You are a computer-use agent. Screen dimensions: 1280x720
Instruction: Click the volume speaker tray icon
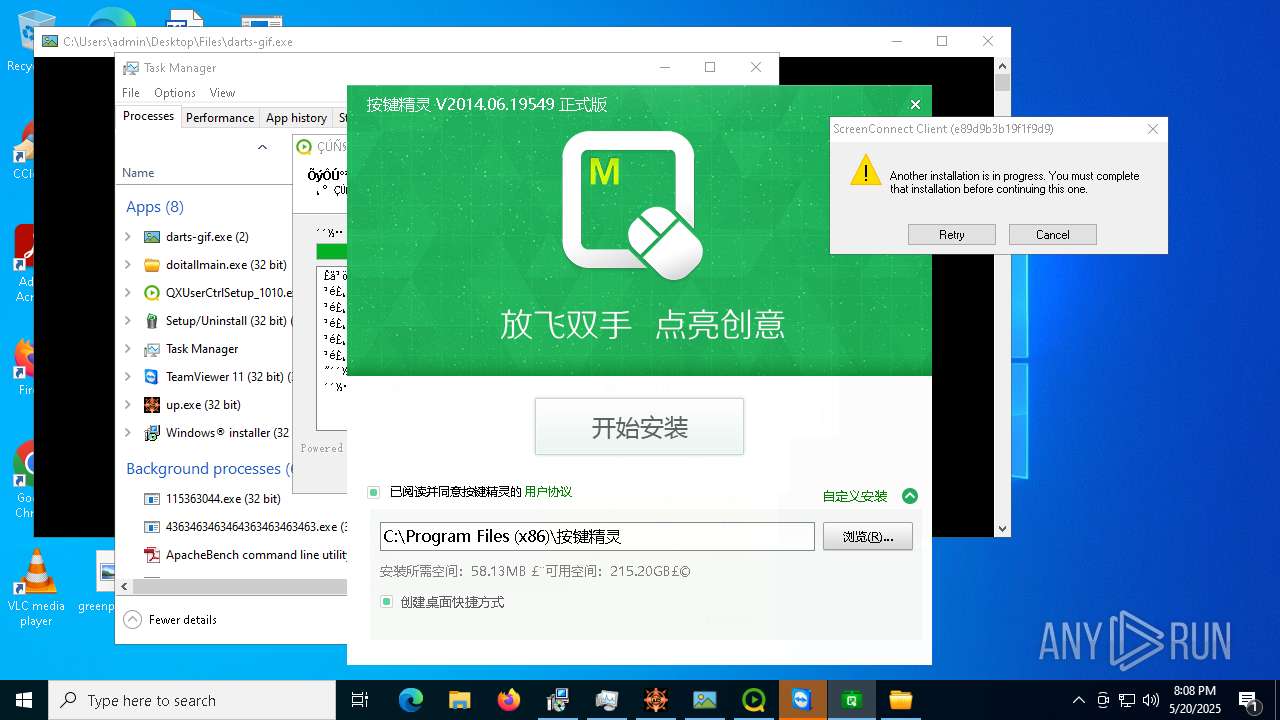point(1151,700)
